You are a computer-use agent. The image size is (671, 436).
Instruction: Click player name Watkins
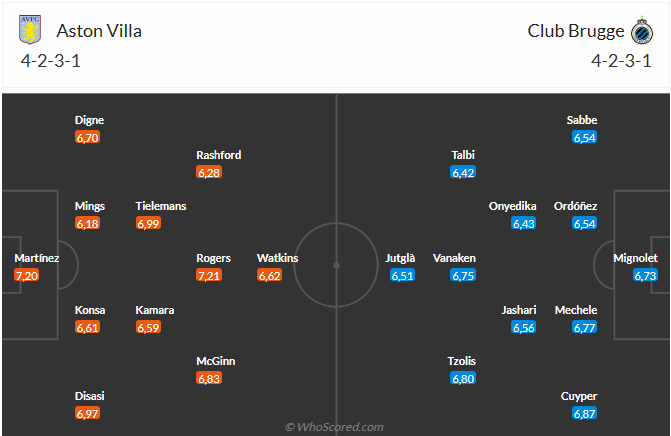click(x=278, y=258)
